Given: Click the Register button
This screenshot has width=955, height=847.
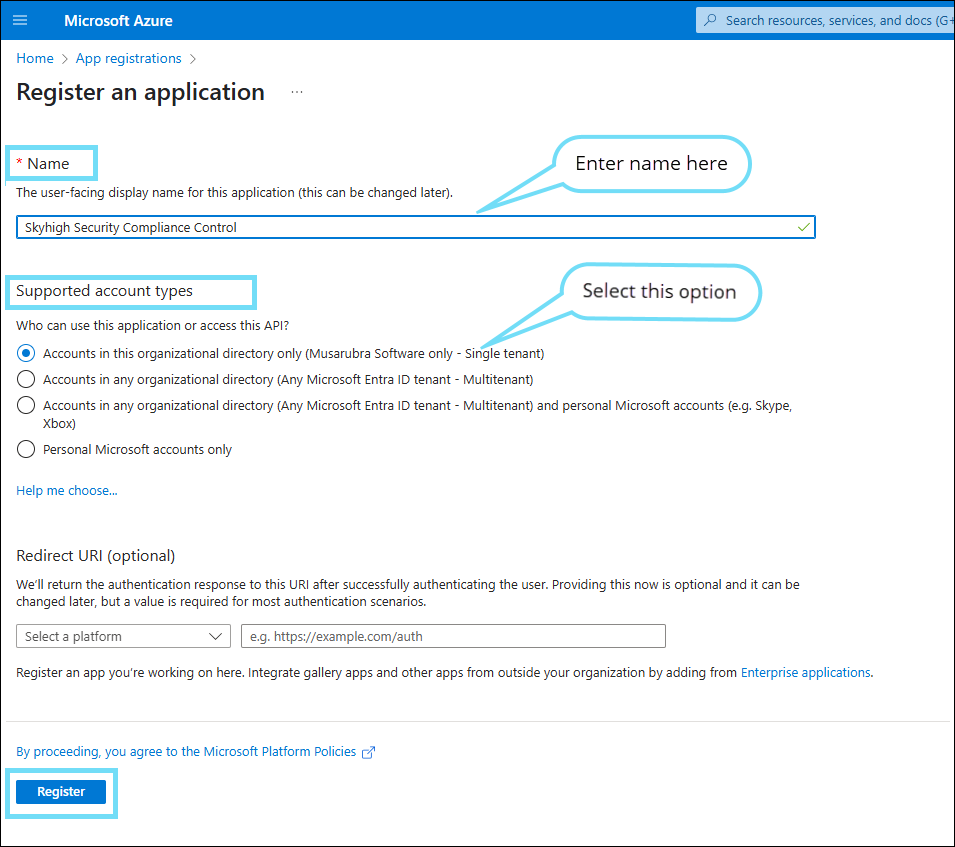Looking at the screenshot, I should pyautogui.click(x=60, y=791).
